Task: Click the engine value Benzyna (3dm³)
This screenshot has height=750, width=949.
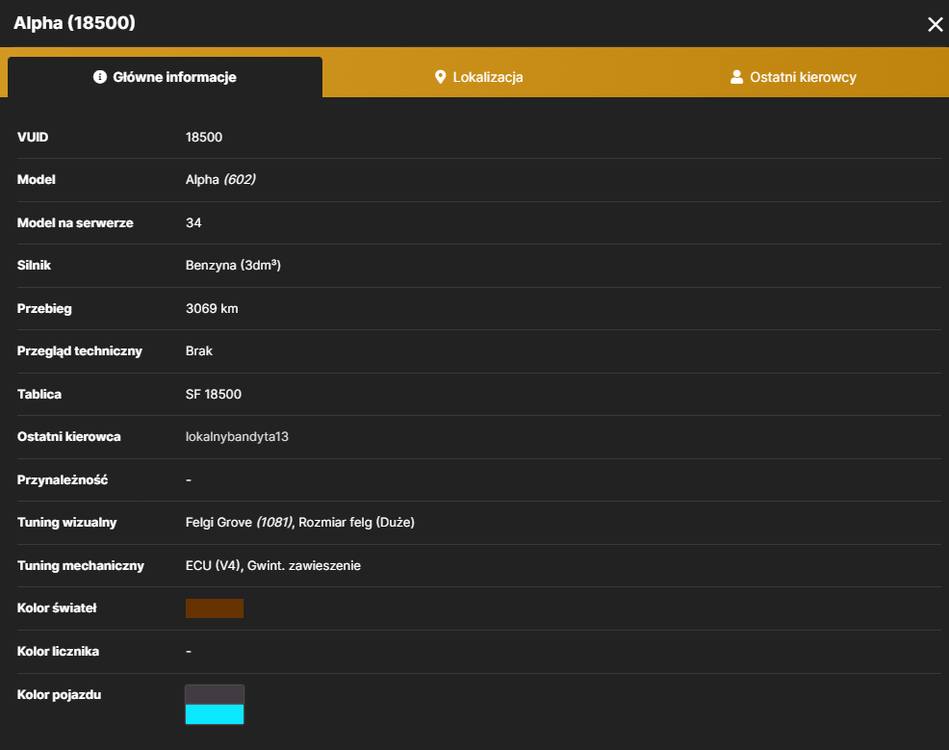Action: [233, 265]
